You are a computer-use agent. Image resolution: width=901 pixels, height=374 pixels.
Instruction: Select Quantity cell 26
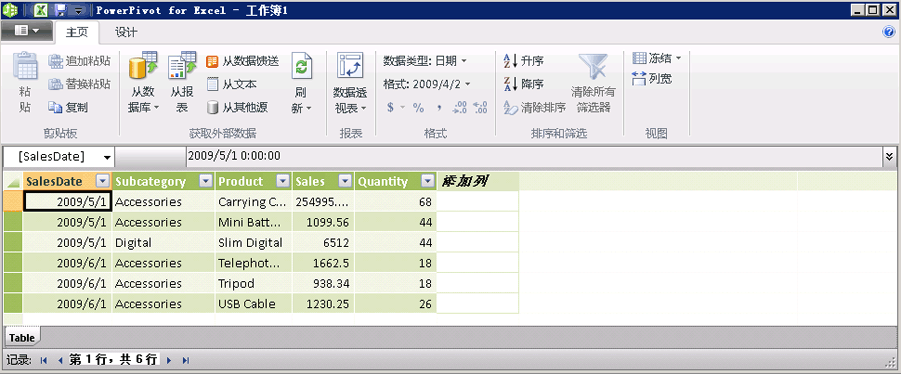395,304
